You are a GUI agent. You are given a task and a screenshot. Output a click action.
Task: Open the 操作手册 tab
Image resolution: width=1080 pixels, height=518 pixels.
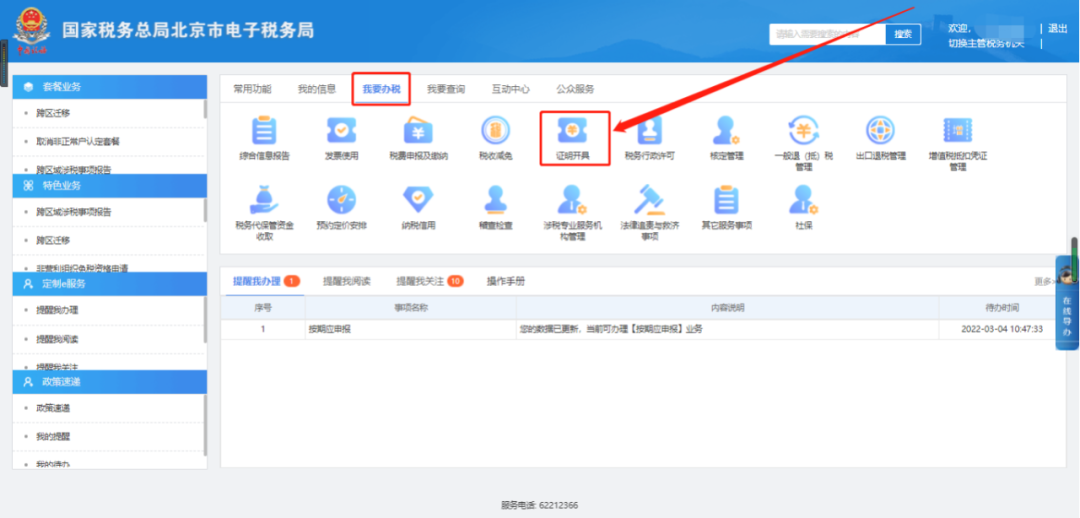pos(506,281)
